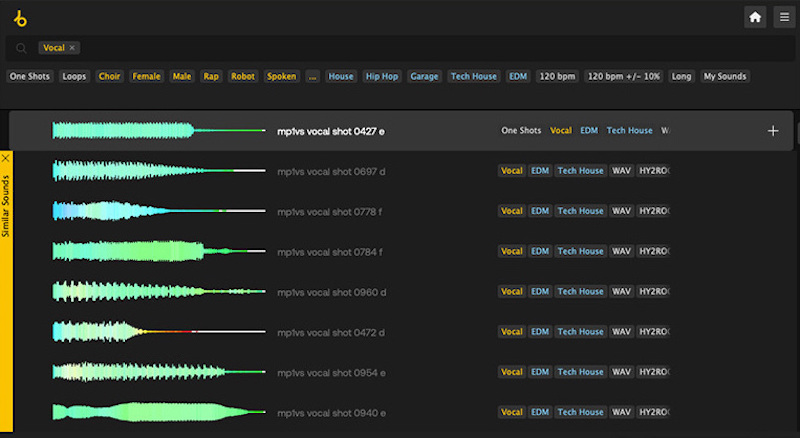Viewport: 800px width, 438px height.
Task: Click the orange app logo
Action: 19,17
